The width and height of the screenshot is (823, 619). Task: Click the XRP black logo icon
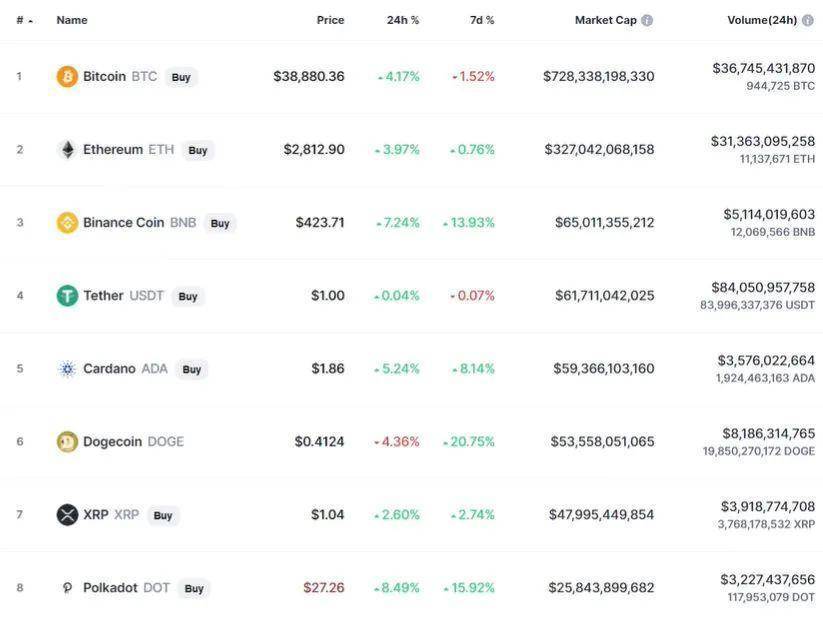coord(67,515)
